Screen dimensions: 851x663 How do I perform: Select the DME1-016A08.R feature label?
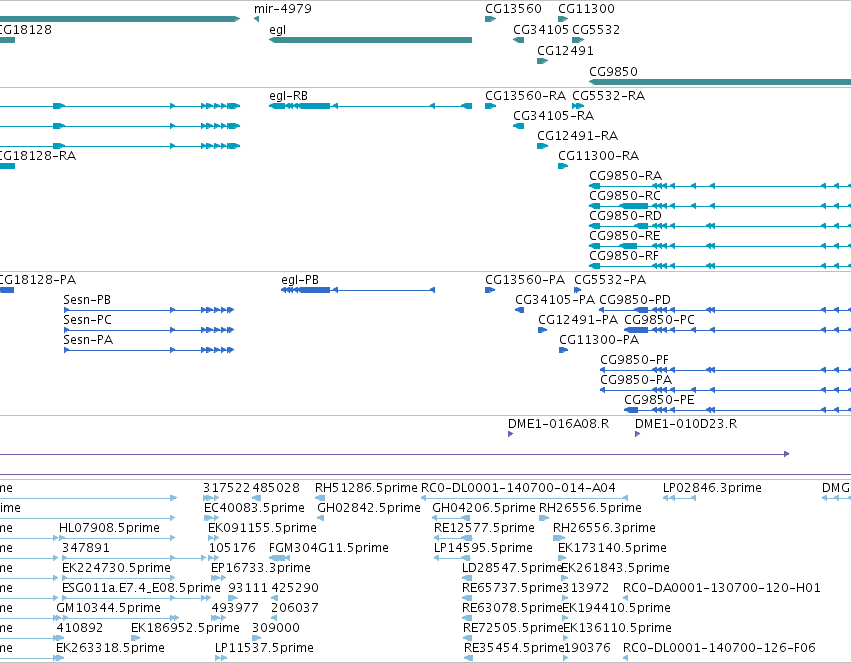point(558,424)
